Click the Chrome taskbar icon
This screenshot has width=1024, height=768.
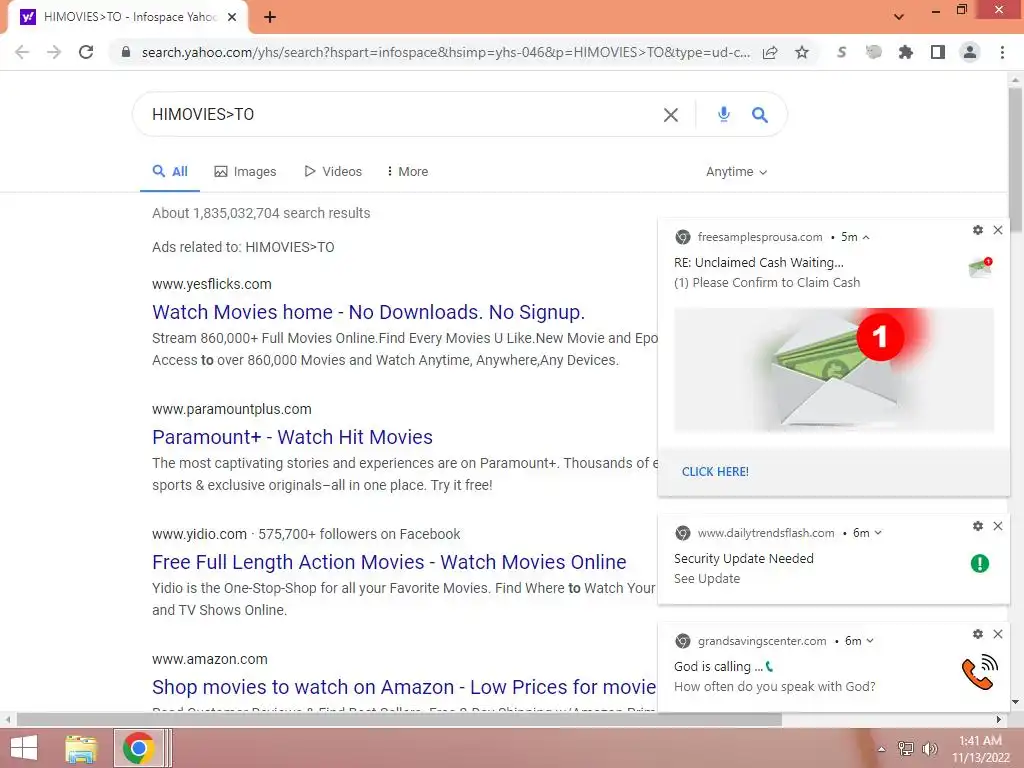pos(138,748)
